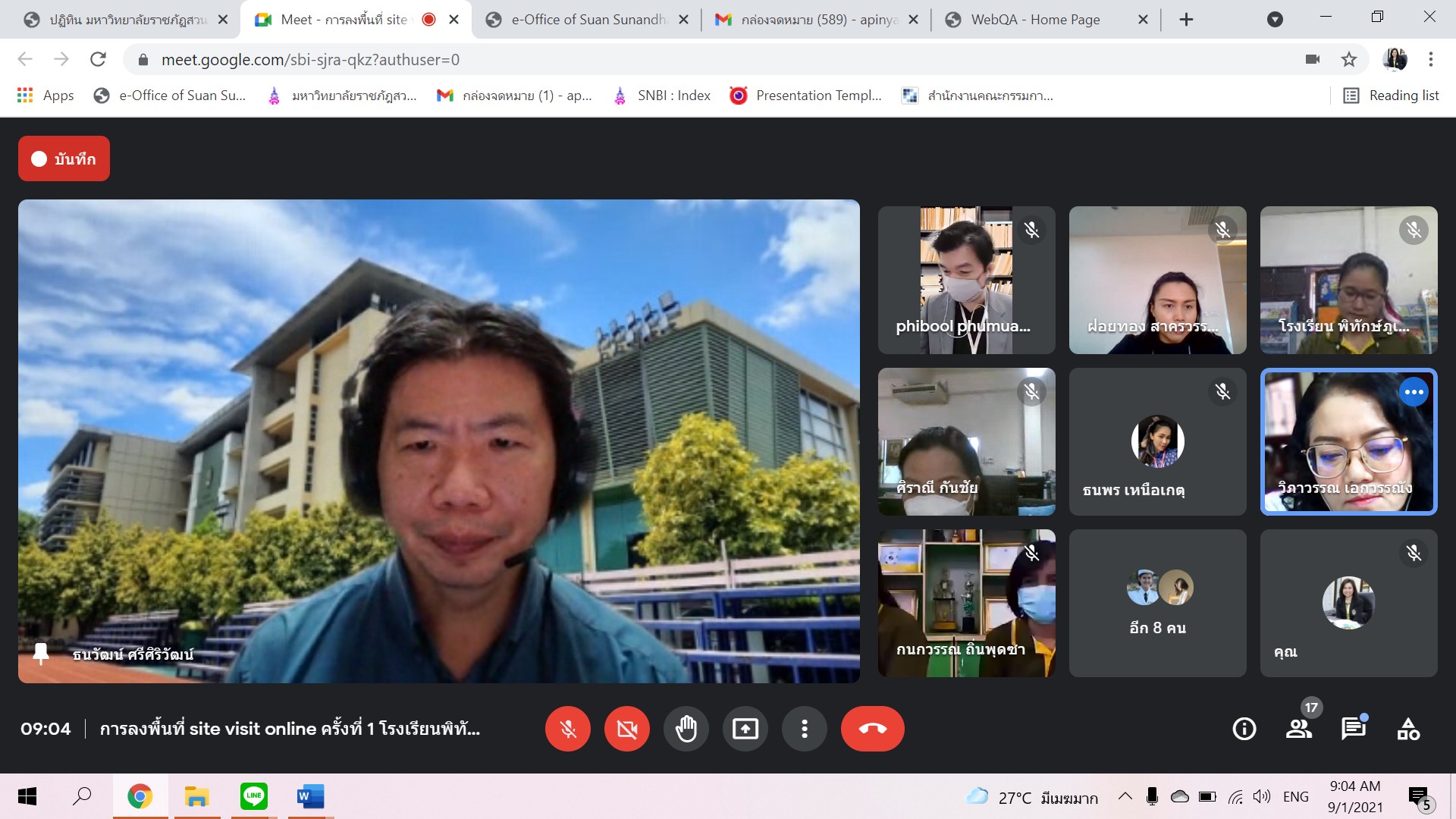This screenshot has width=1456, height=819.
Task: Open the Activities shapes icon
Action: tap(1408, 729)
